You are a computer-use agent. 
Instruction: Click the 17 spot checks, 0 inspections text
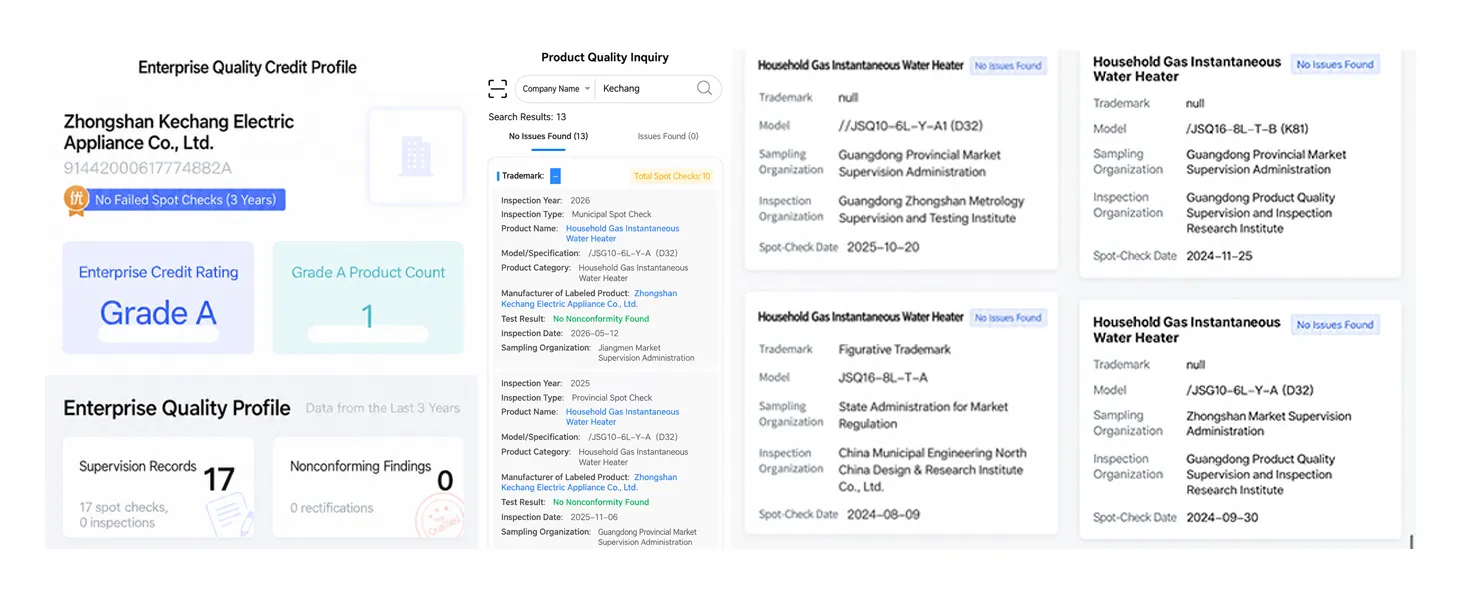(124, 515)
